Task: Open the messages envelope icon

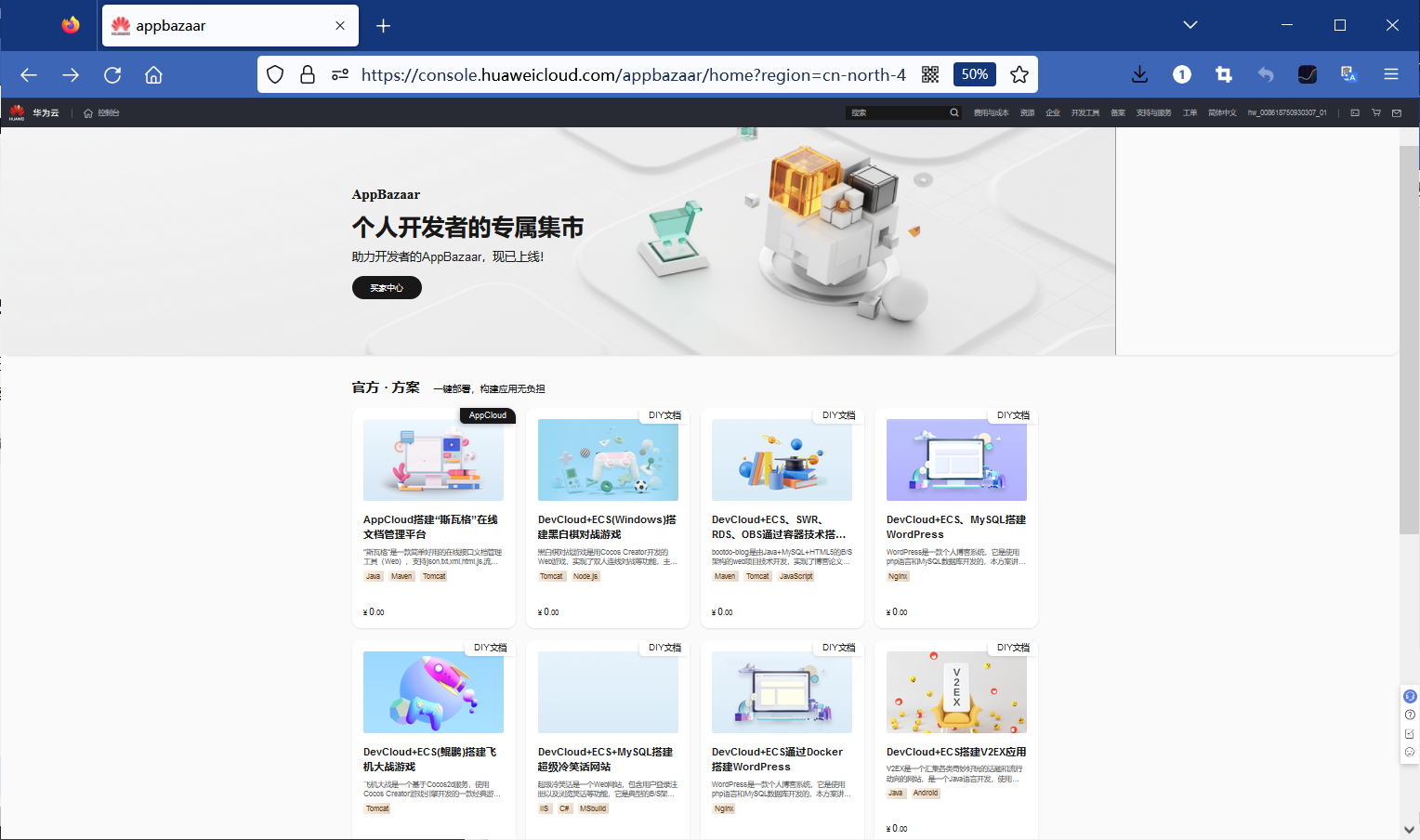Action: [1396, 112]
